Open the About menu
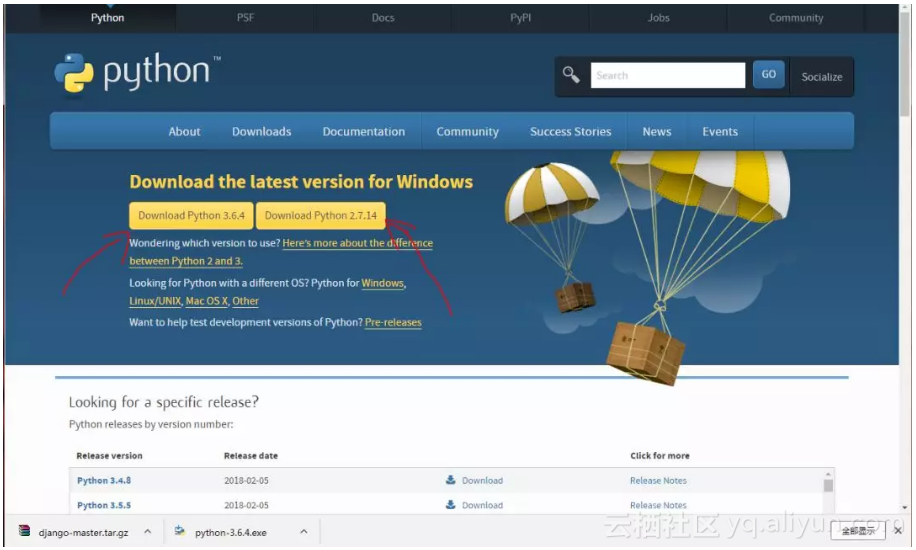 coord(184,132)
